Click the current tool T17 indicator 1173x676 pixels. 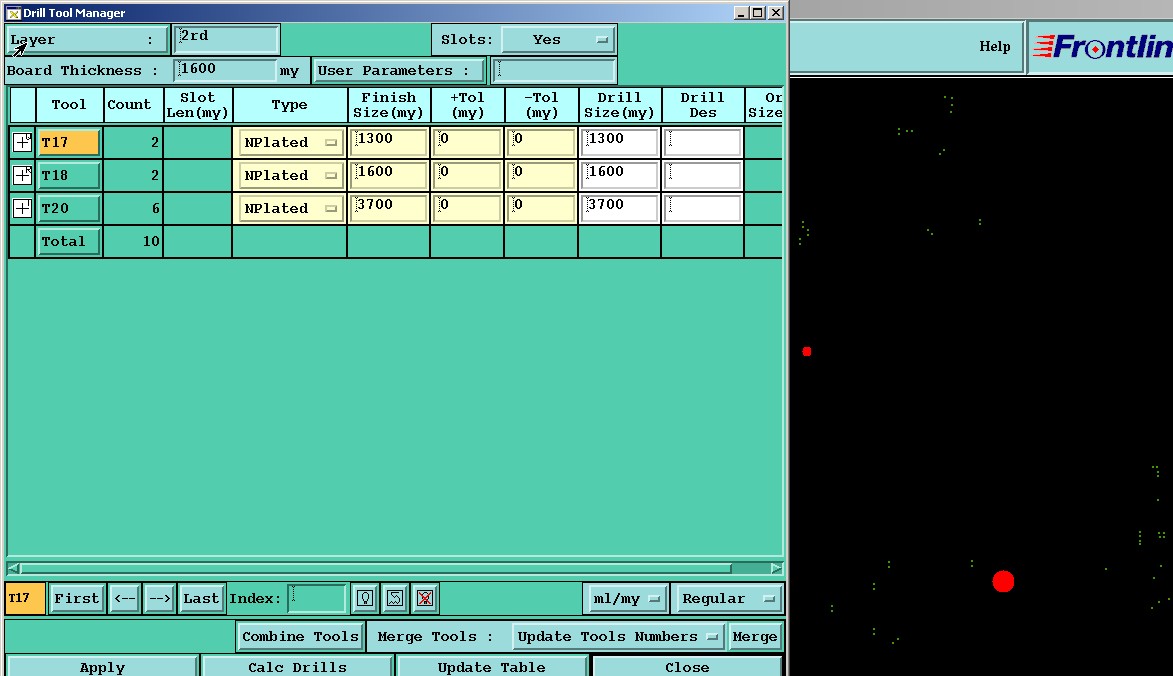pyautogui.click(x=25, y=598)
